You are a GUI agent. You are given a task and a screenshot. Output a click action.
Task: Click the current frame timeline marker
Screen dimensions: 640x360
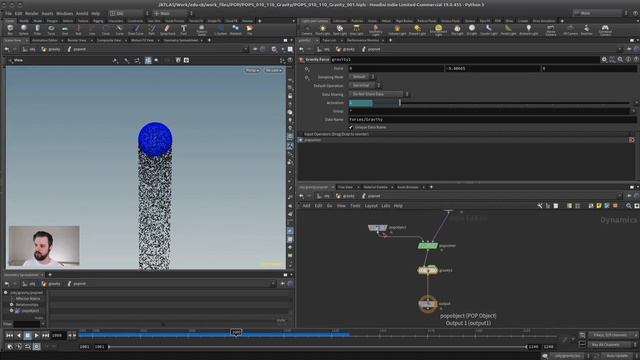coord(236,333)
